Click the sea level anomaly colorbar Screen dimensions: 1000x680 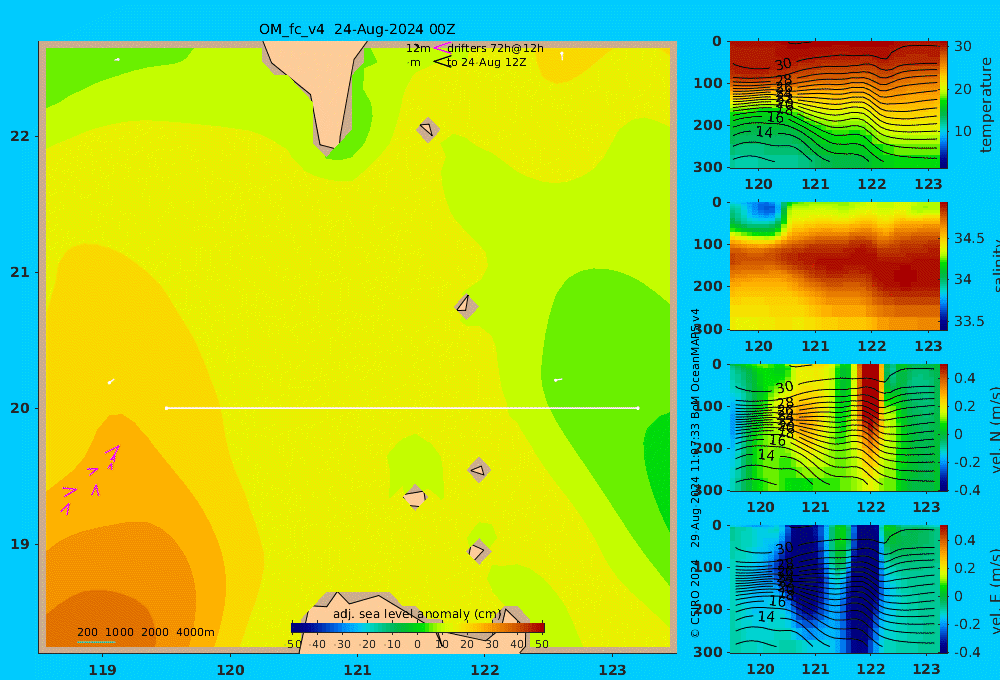(x=418, y=628)
